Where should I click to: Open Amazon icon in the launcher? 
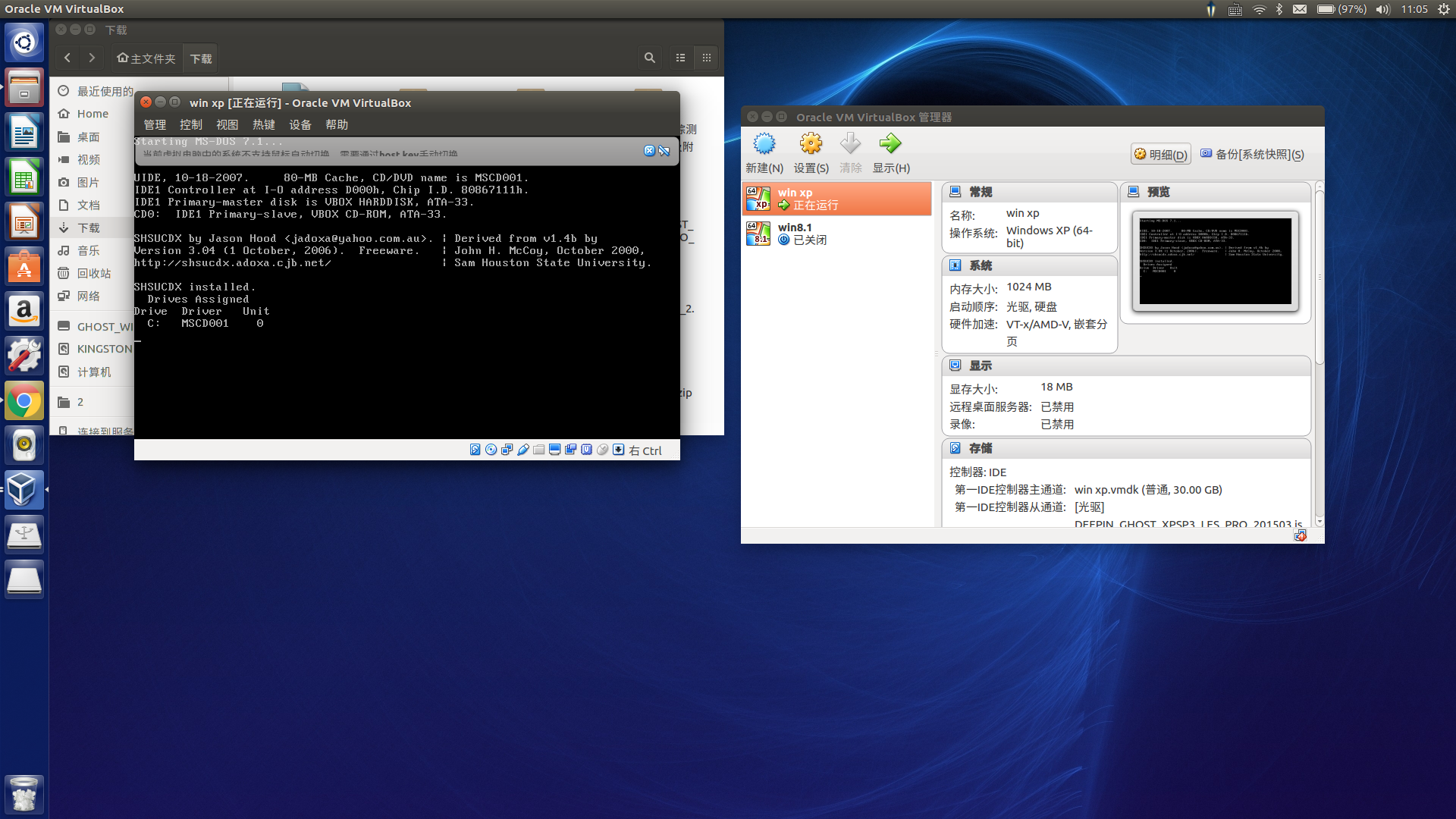tap(24, 312)
